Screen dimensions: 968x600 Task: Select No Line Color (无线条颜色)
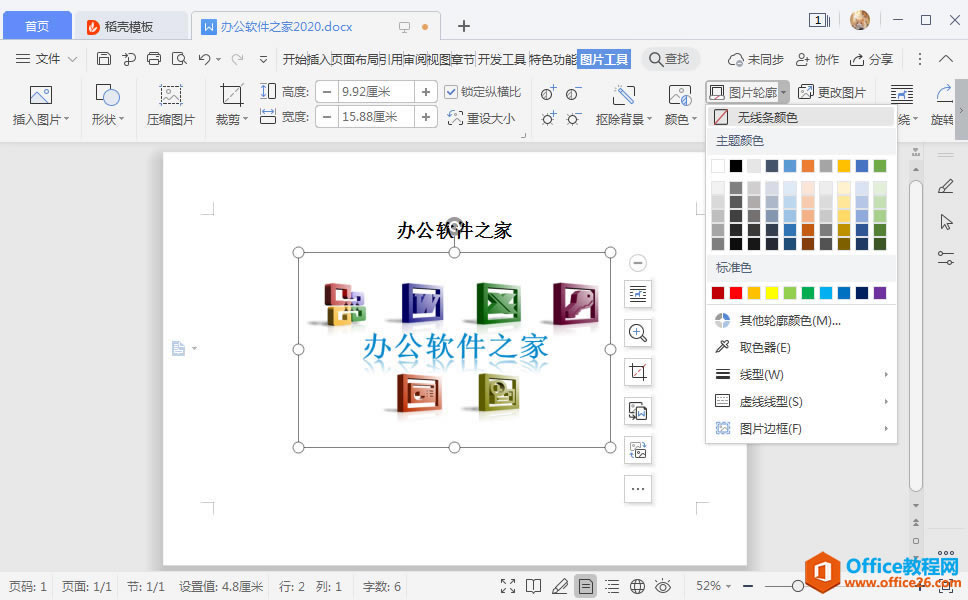[x=801, y=117]
